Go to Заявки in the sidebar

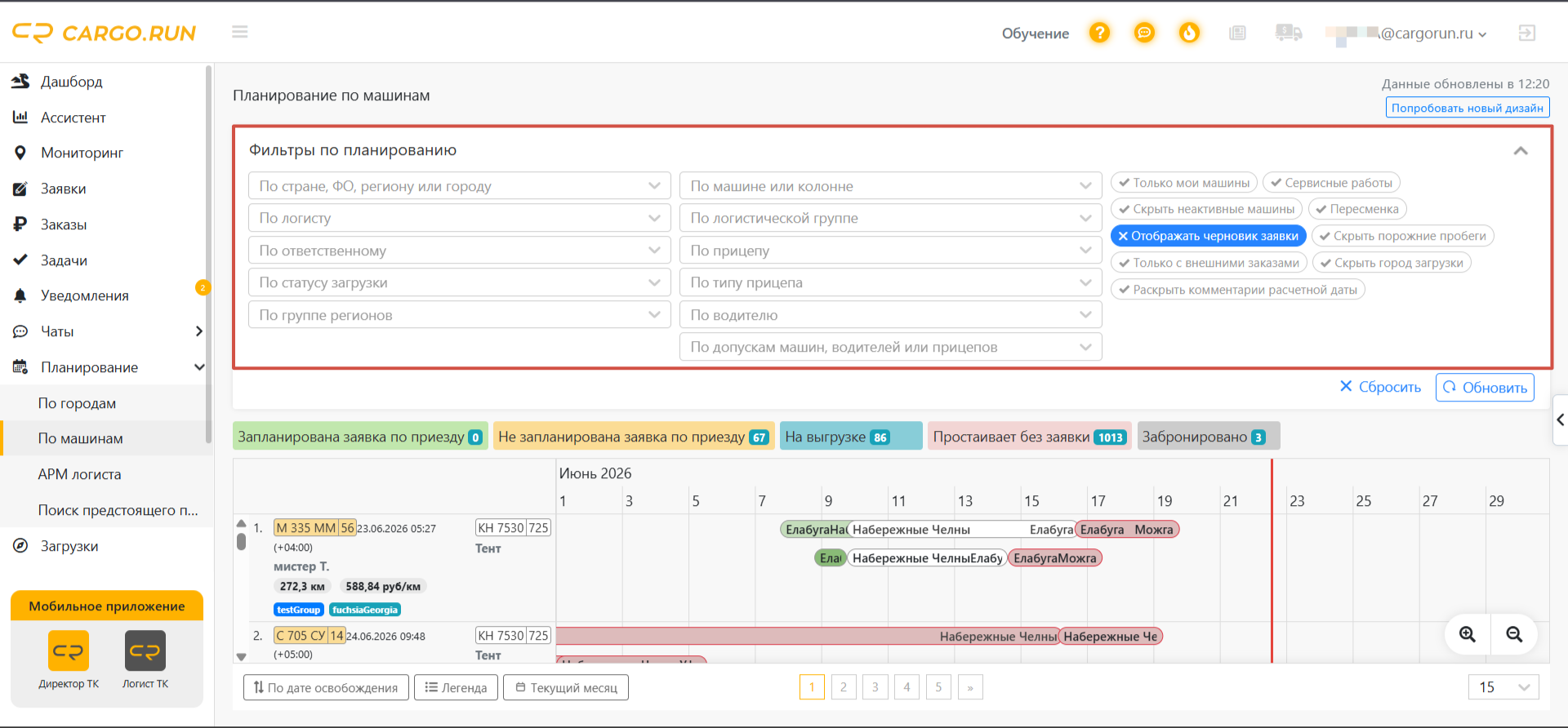point(64,189)
